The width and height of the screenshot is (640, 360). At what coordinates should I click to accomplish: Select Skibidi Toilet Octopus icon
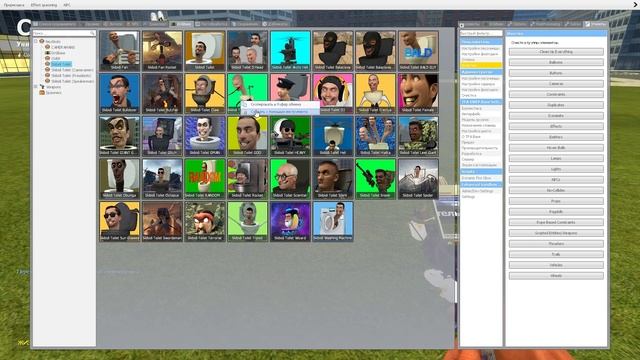162,179
